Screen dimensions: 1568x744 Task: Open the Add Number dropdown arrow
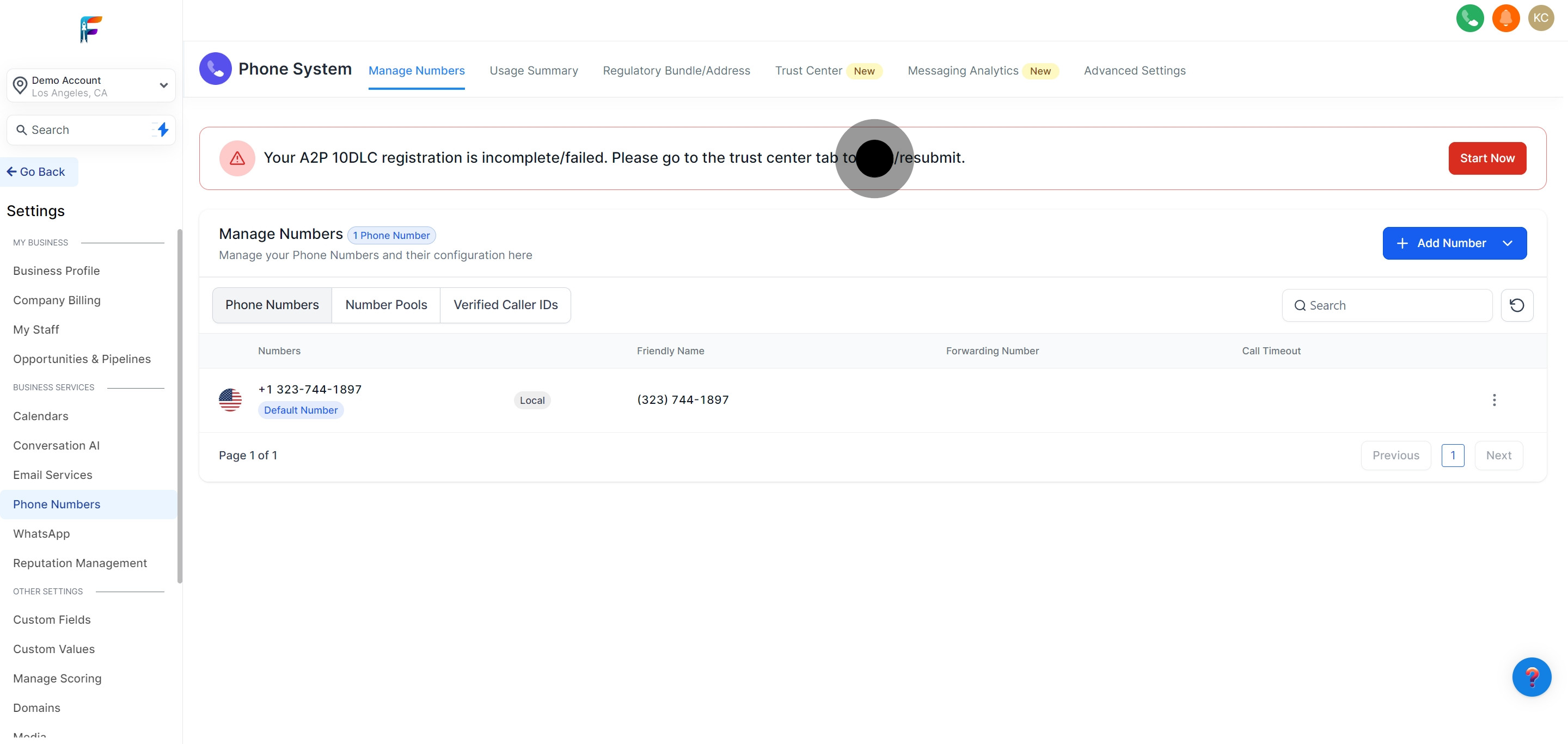(x=1507, y=243)
